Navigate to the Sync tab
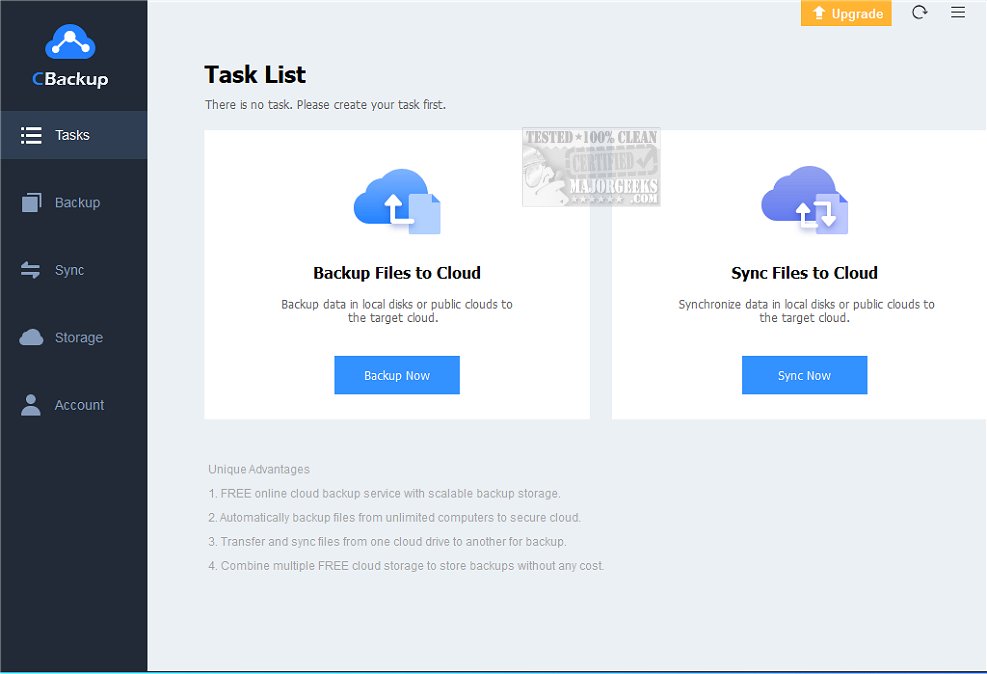Viewport: 987px width, 674px height. [x=70, y=269]
